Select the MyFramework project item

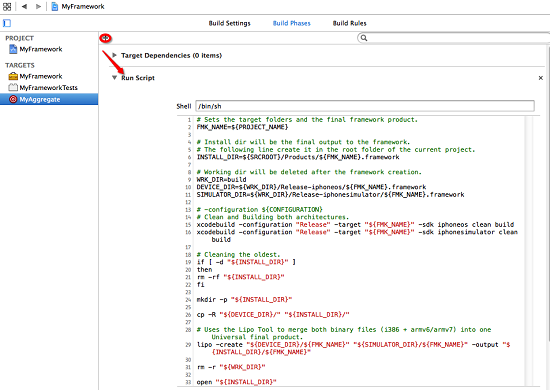tap(35, 49)
